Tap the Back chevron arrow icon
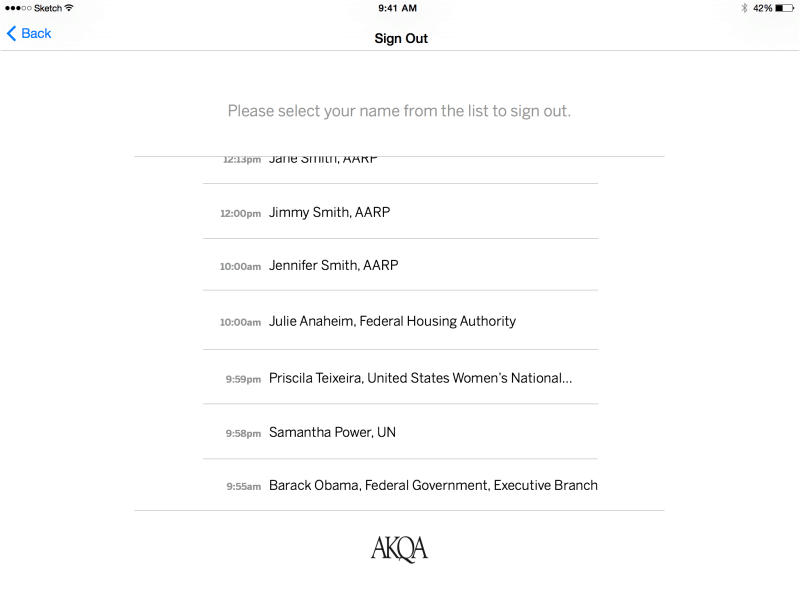Screen dimensions: 800x600 coord(12,34)
